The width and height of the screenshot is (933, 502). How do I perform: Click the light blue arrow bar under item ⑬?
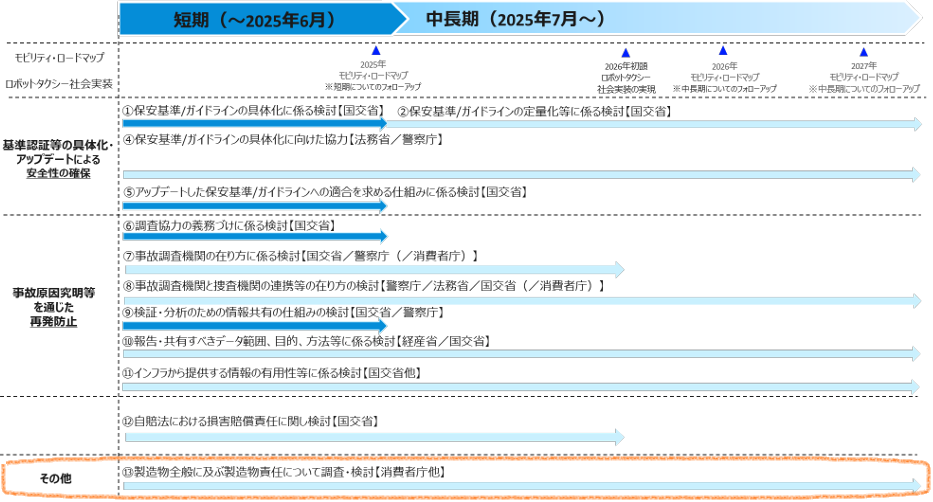point(522,486)
